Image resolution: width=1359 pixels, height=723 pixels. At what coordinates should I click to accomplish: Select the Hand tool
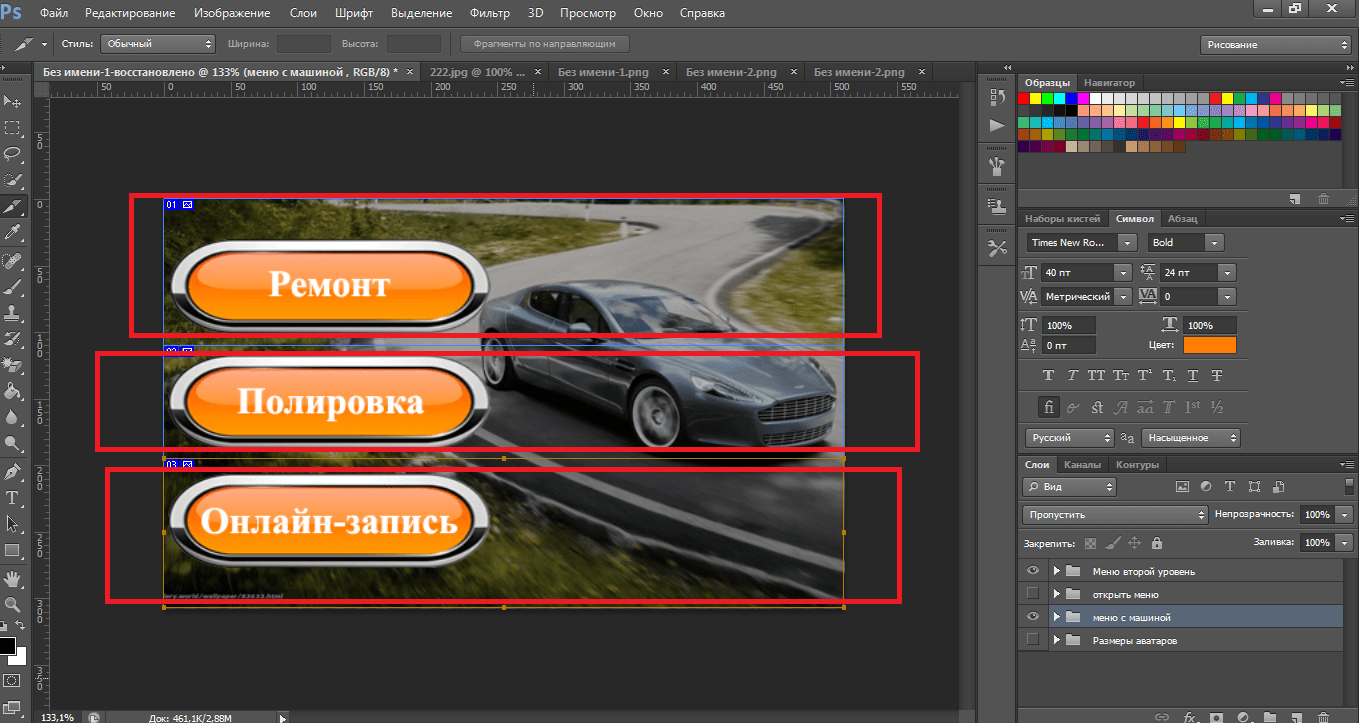coord(13,578)
